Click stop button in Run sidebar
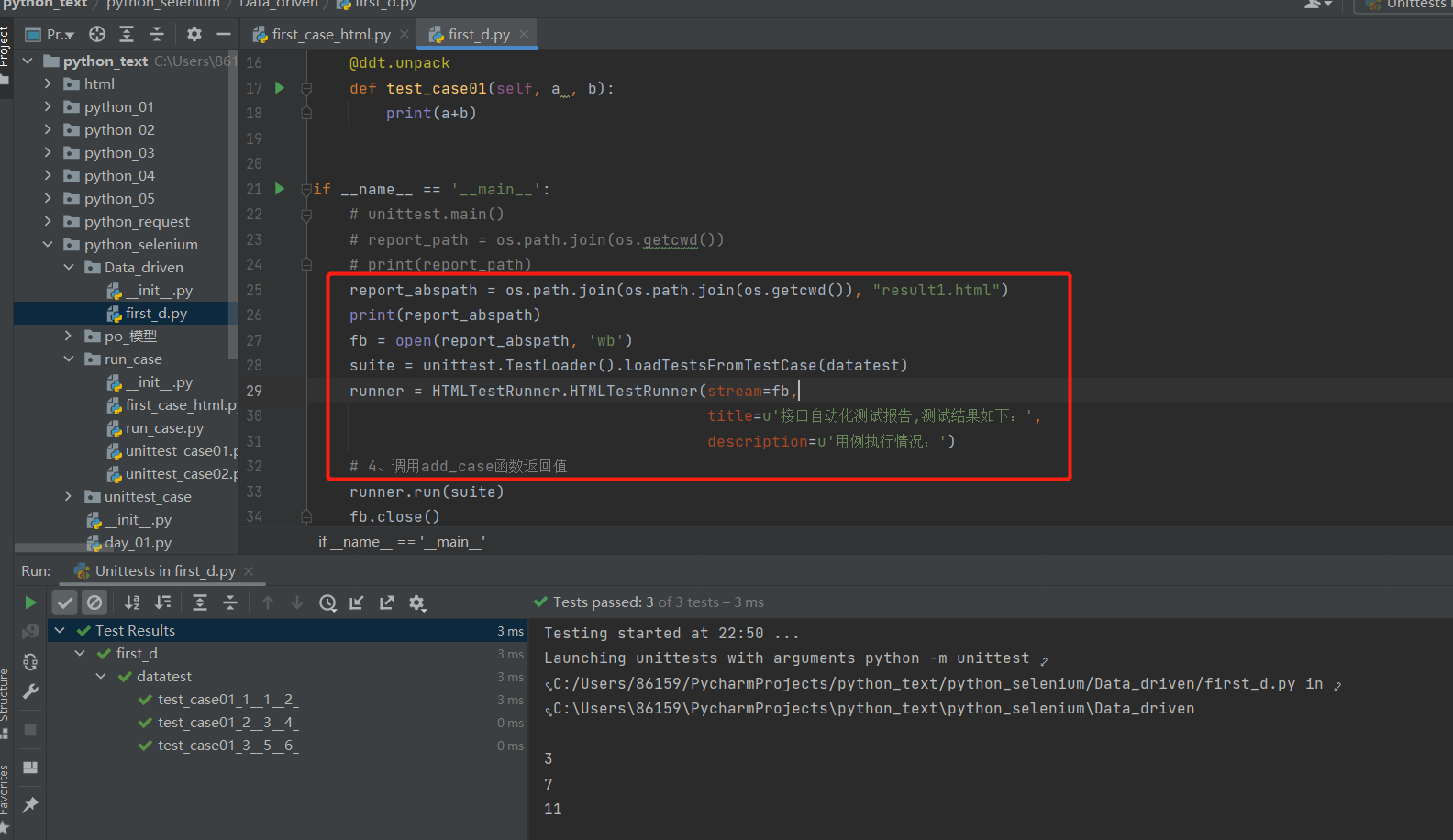This screenshot has height=840, width=1453. (x=30, y=730)
